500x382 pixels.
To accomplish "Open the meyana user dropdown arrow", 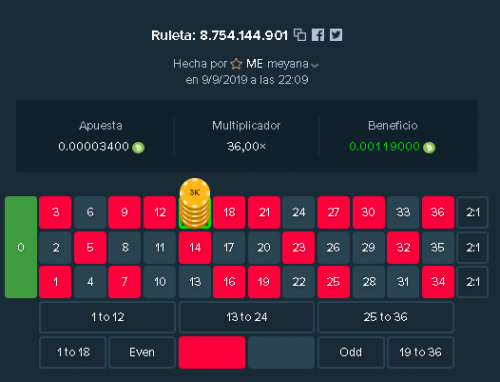I will click(314, 65).
